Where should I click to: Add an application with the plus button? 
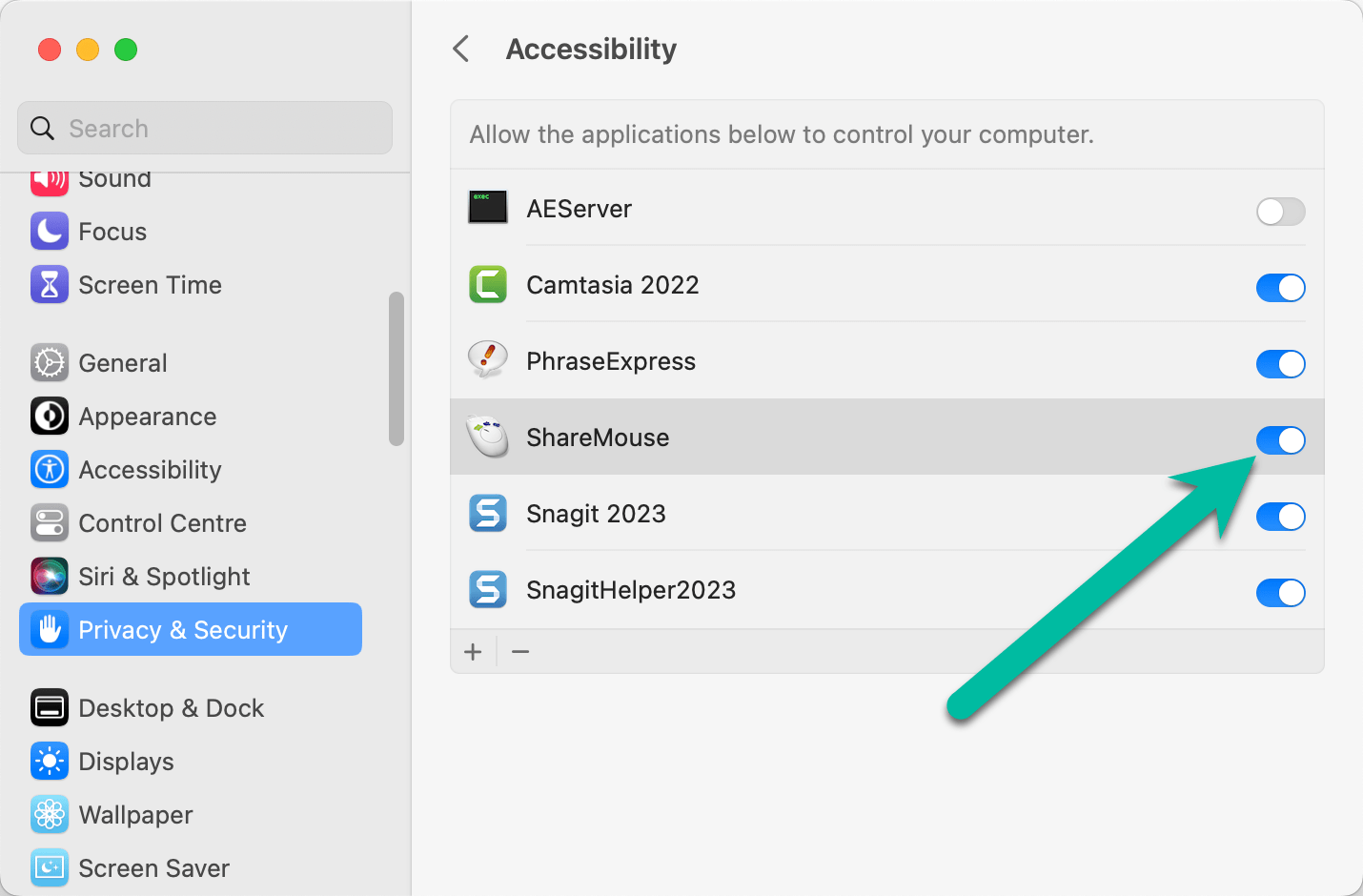(473, 652)
